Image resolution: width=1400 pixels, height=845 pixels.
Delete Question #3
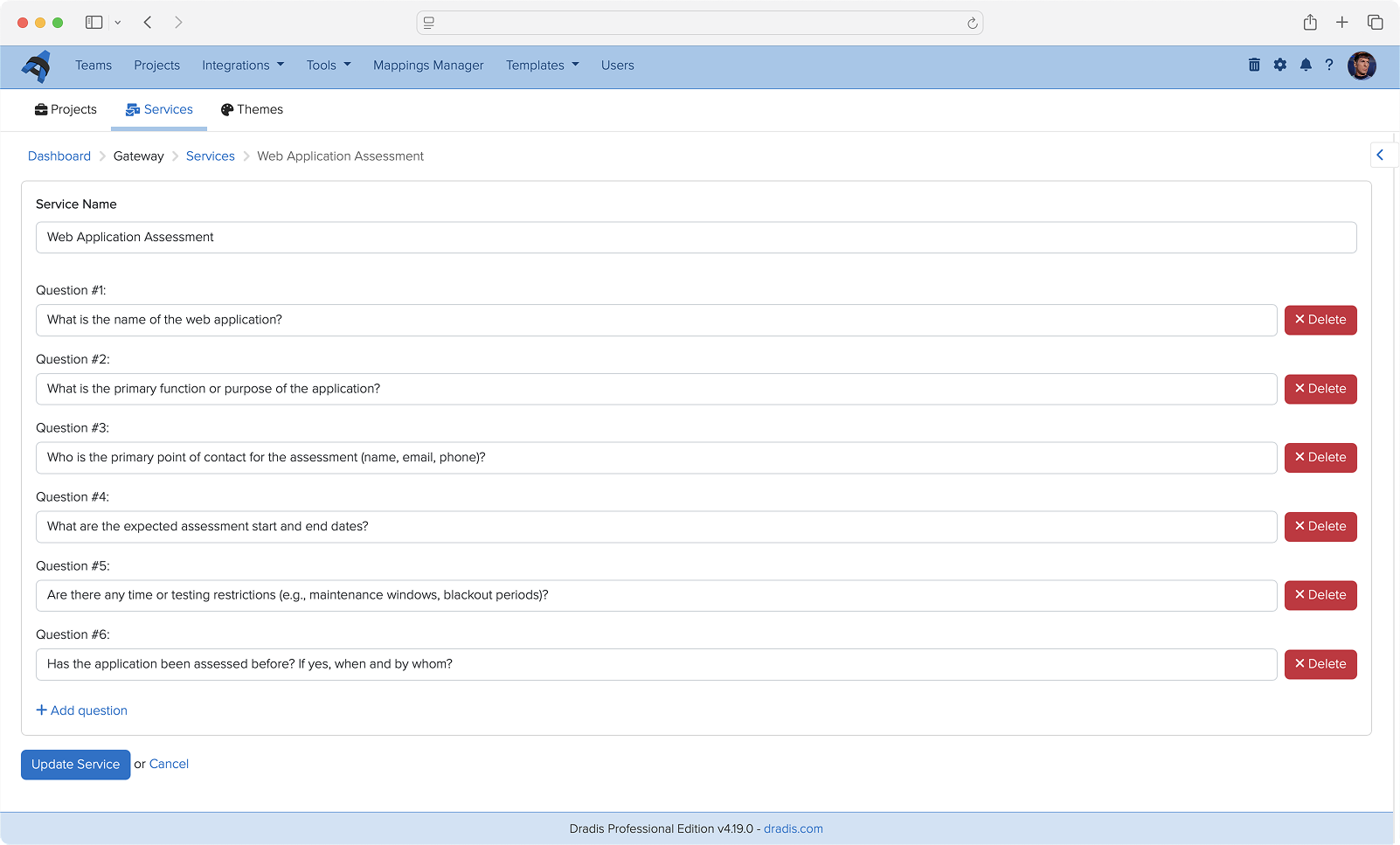(x=1320, y=458)
